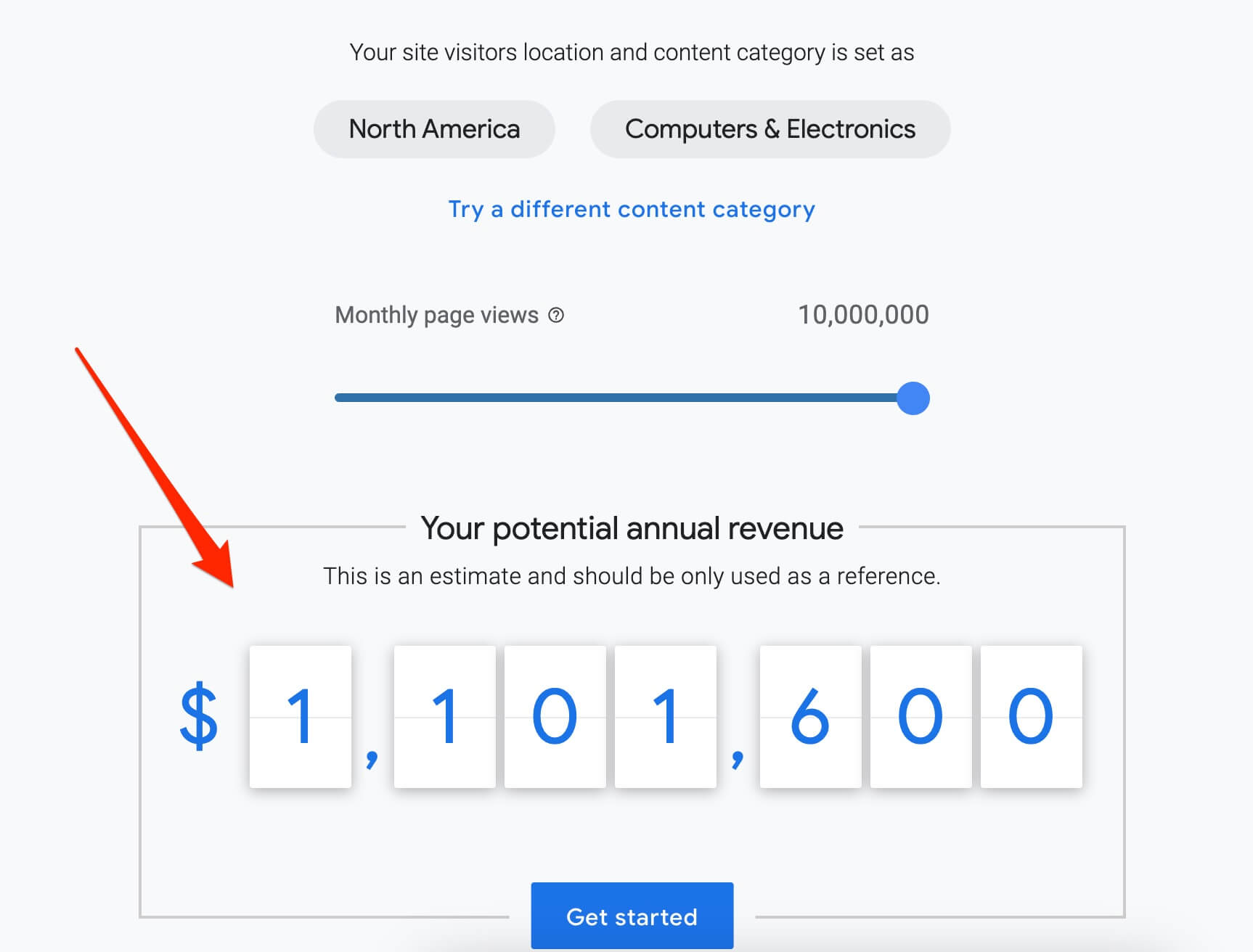Click the blue dollar sign symbol

198,717
